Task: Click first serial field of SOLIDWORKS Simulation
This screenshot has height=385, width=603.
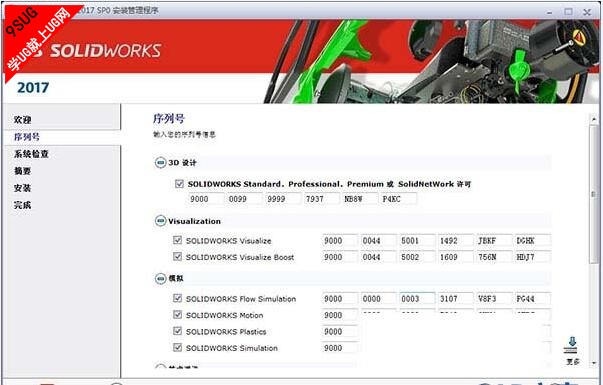Action: coord(340,348)
